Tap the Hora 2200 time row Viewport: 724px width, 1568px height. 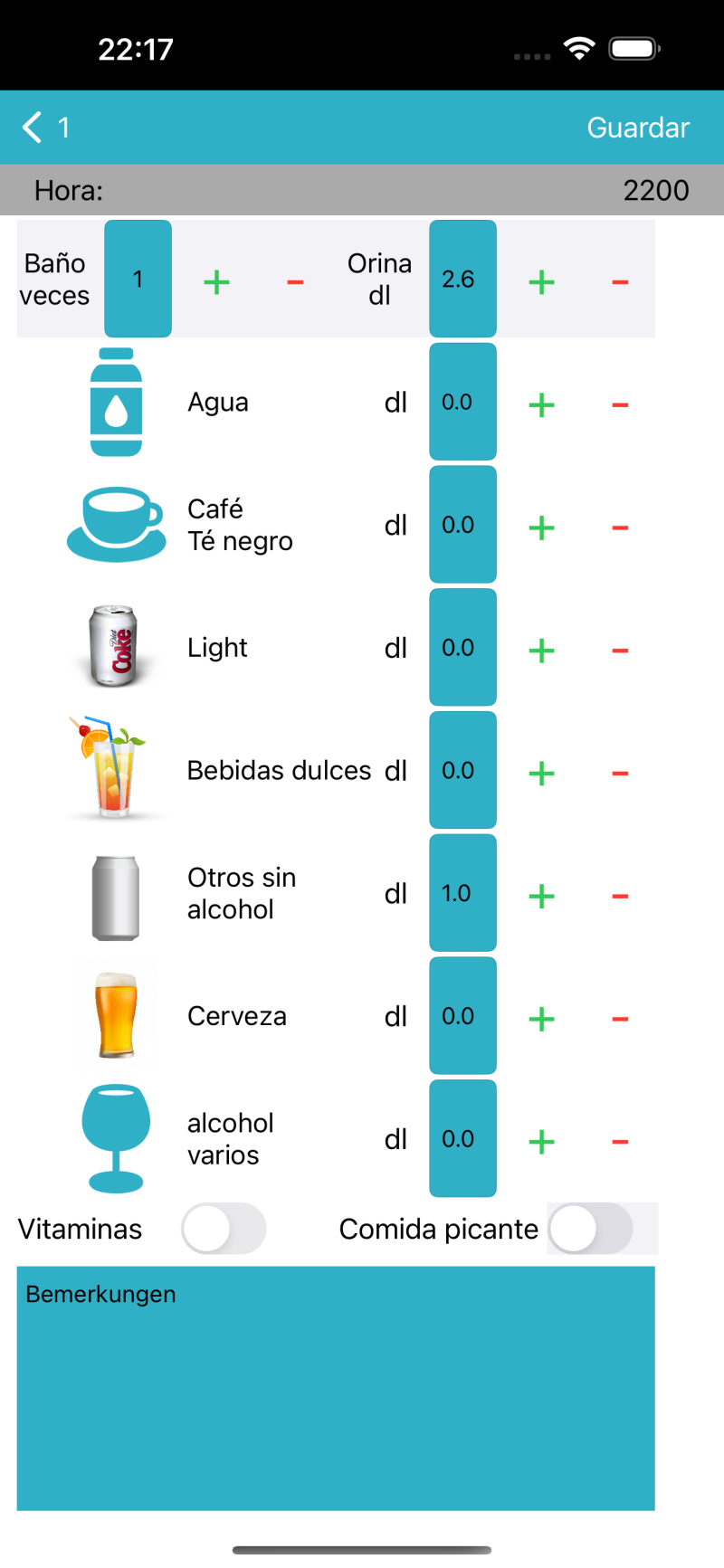point(362,190)
